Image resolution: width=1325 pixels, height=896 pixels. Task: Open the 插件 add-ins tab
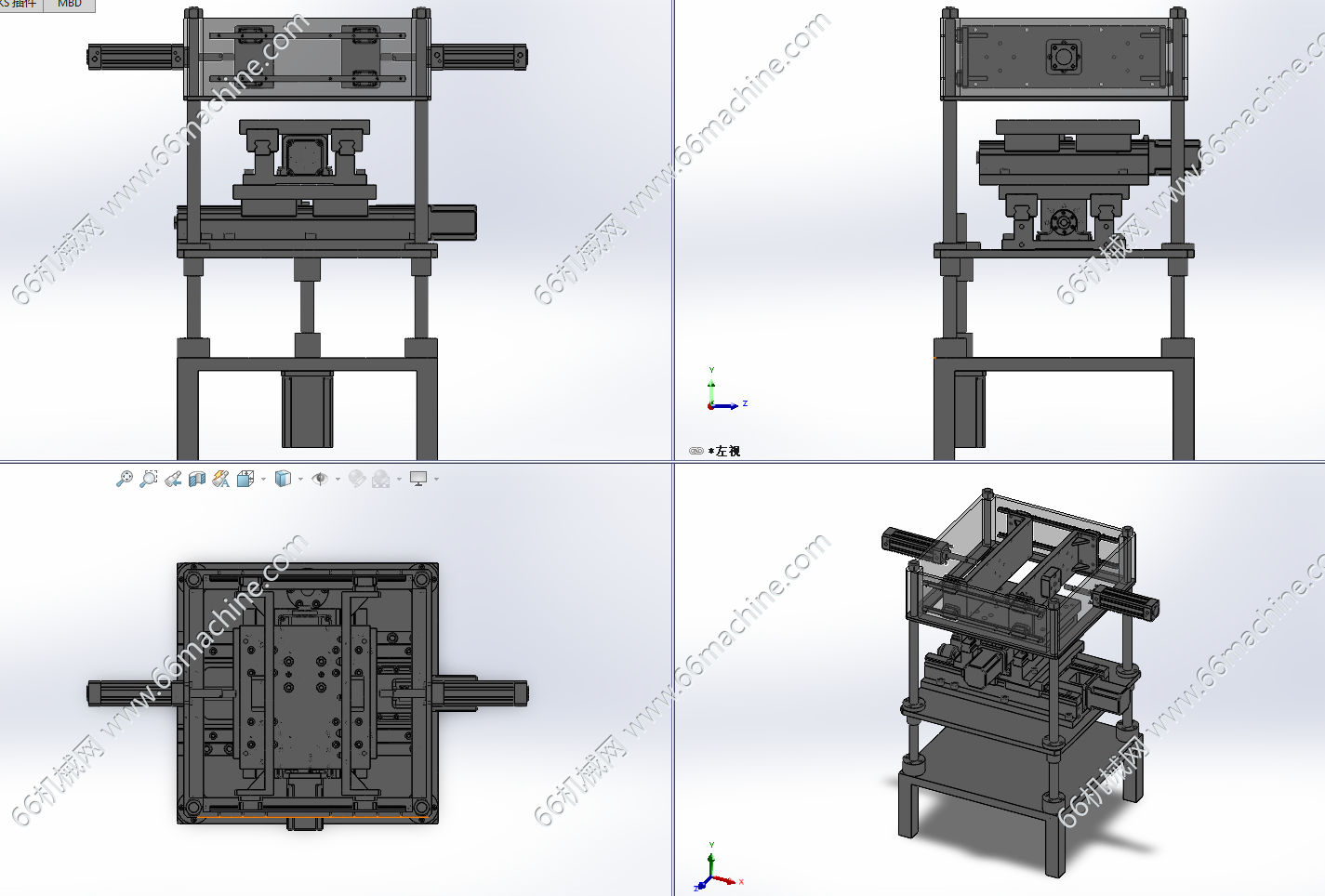coord(20,5)
